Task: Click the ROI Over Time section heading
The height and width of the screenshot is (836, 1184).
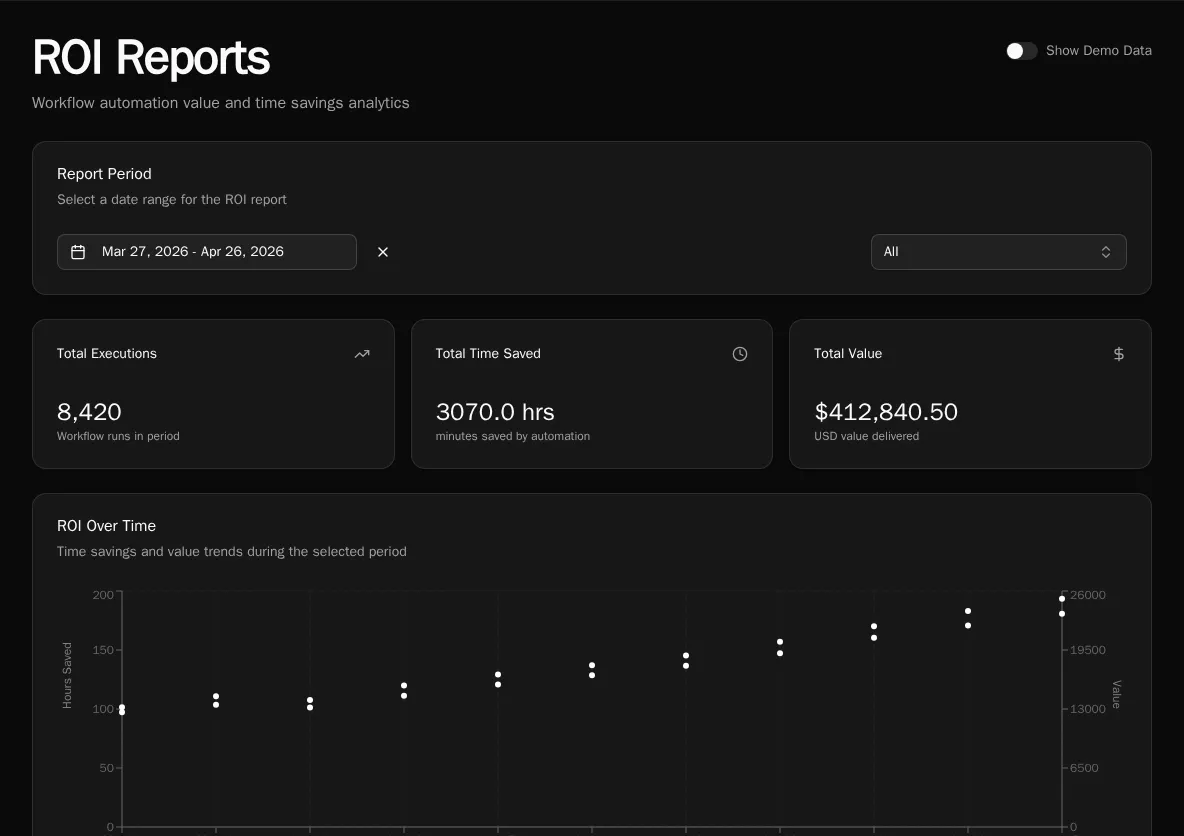Action: click(x=106, y=525)
